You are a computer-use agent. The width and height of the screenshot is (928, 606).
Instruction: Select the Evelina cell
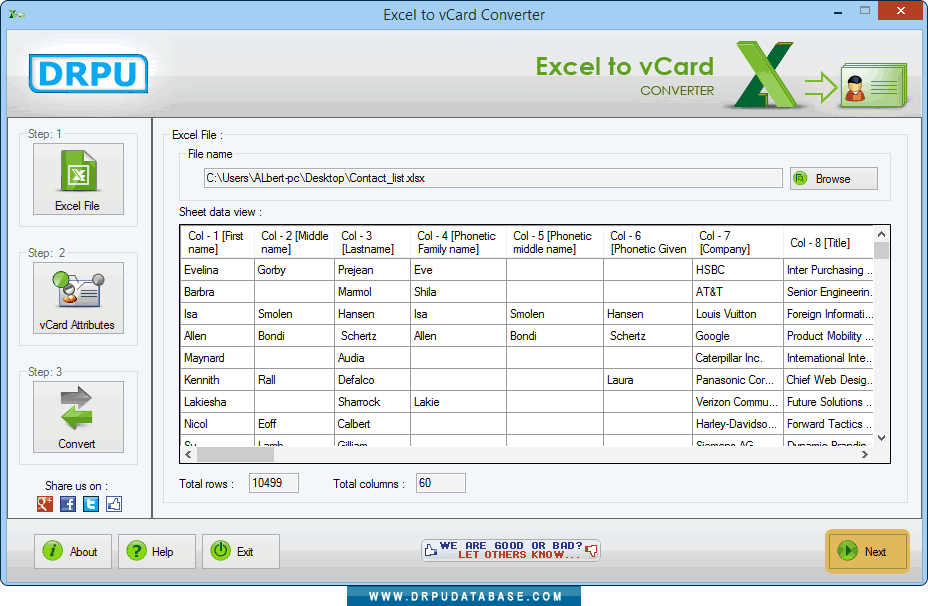[217, 270]
